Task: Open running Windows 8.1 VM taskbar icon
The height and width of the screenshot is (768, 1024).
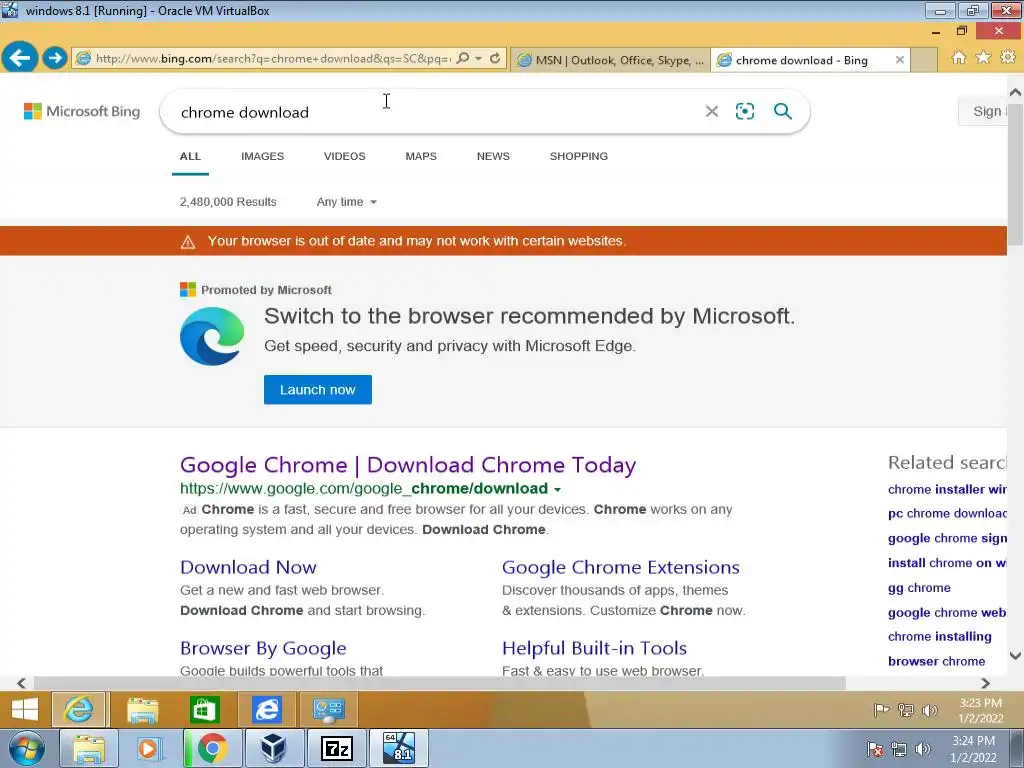Action: [x=399, y=748]
